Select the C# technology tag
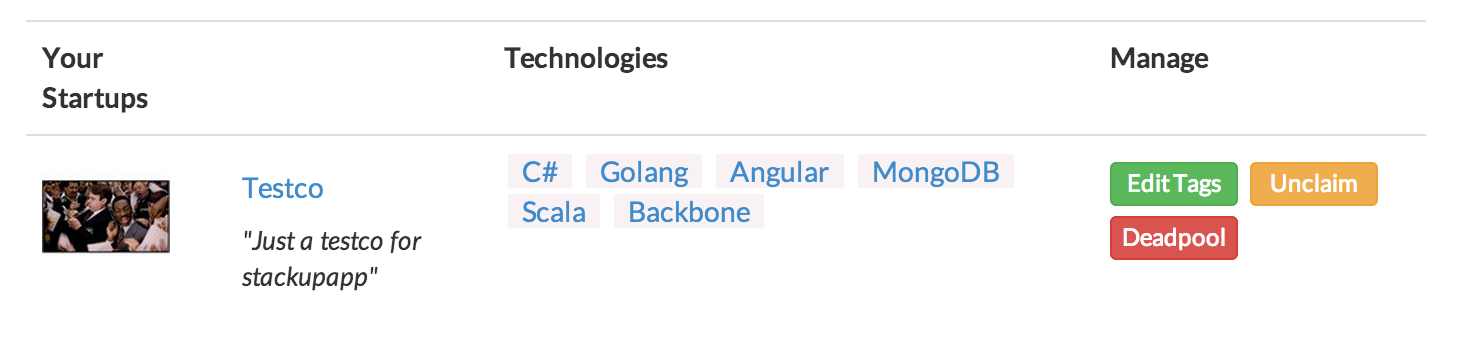This screenshot has height=362, width=1464. pos(540,172)
